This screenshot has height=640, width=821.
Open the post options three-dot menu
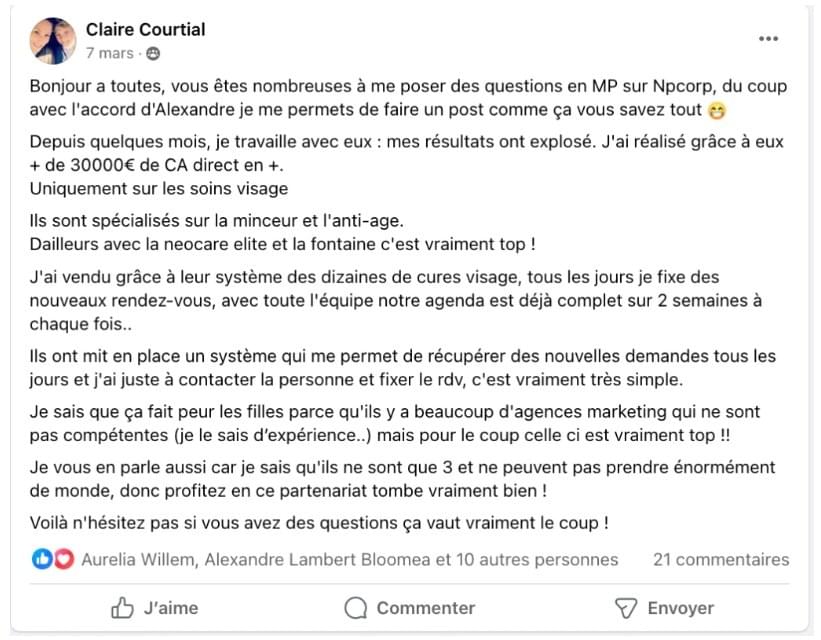tap(768, 39)
